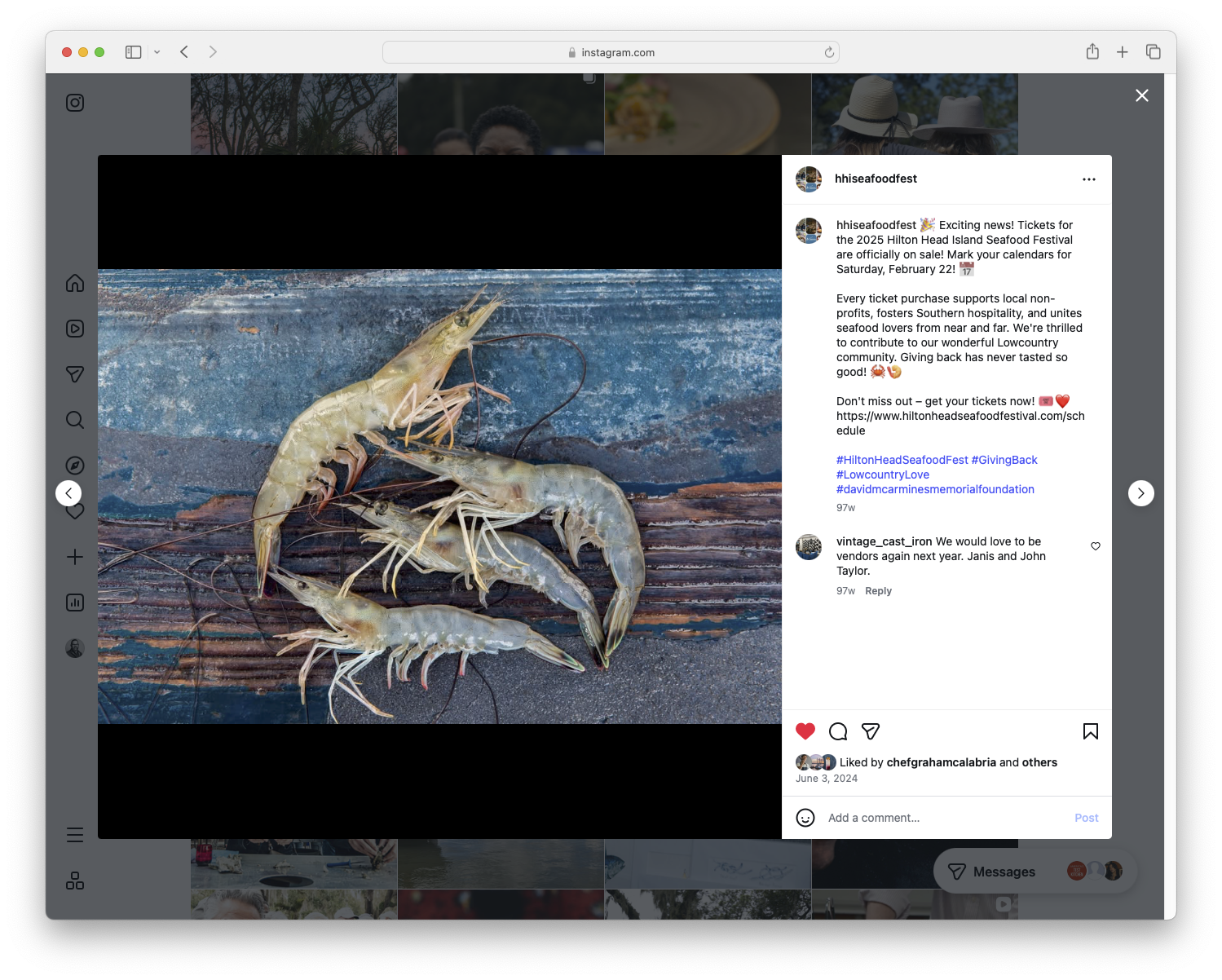Screen dimensions: 1222x980
Task: Open the Messenger direct messages icon
Action: [74, 374]
